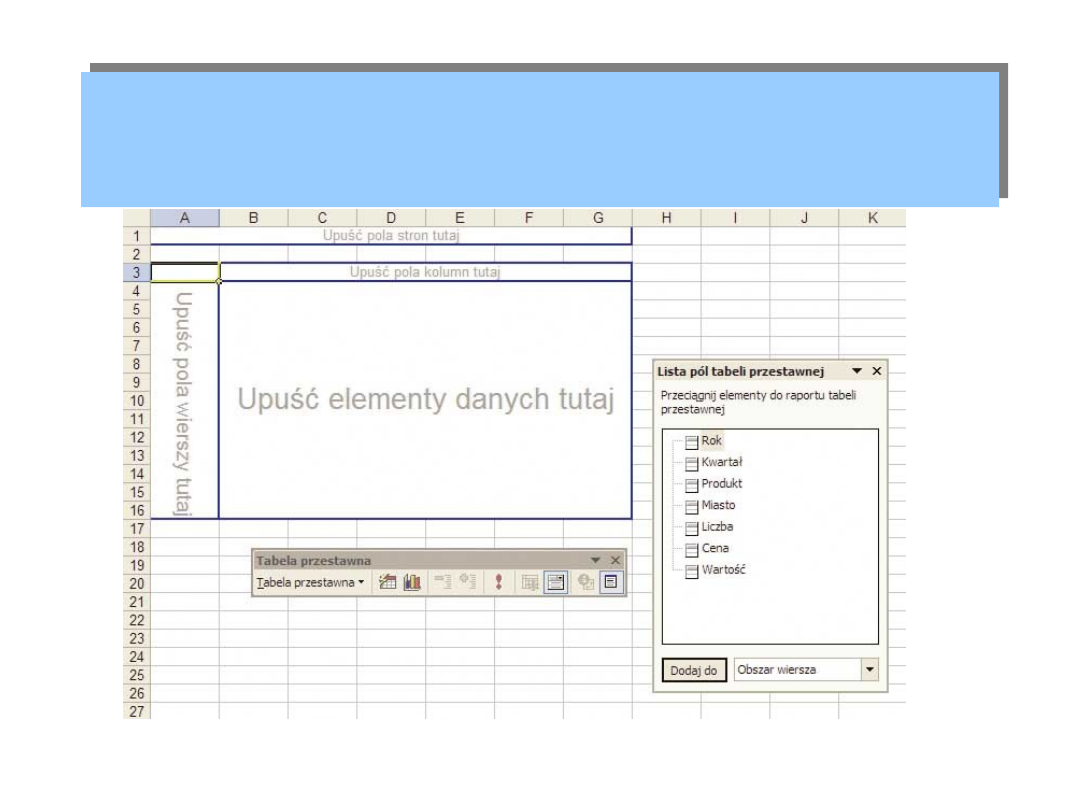1080x810 pixels.
Task: Open the 'Tabela przestawna' toolbar menu
Action: click(x=310, y=582)
